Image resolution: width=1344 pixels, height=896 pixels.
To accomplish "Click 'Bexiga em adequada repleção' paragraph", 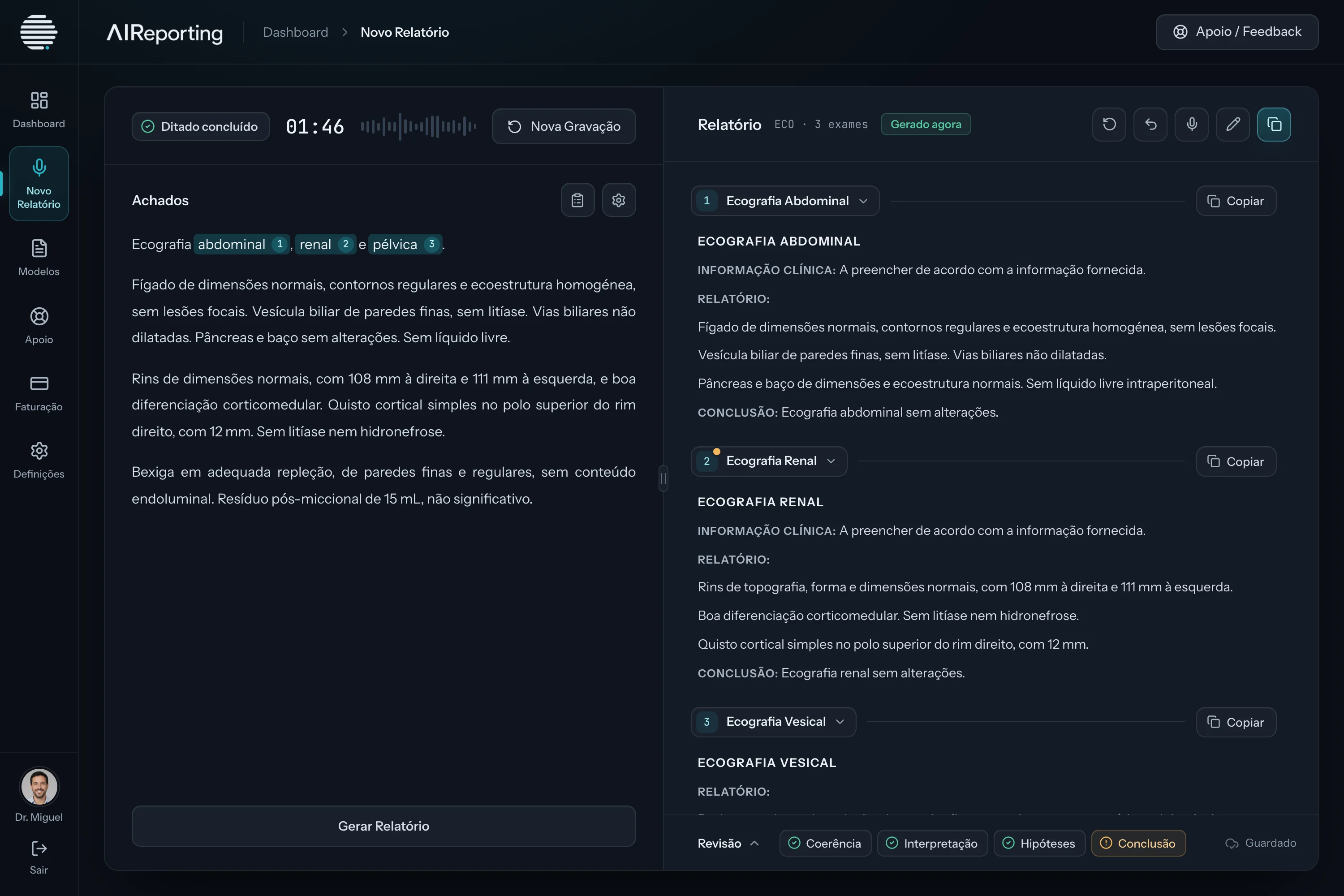I will pos(383,485).
